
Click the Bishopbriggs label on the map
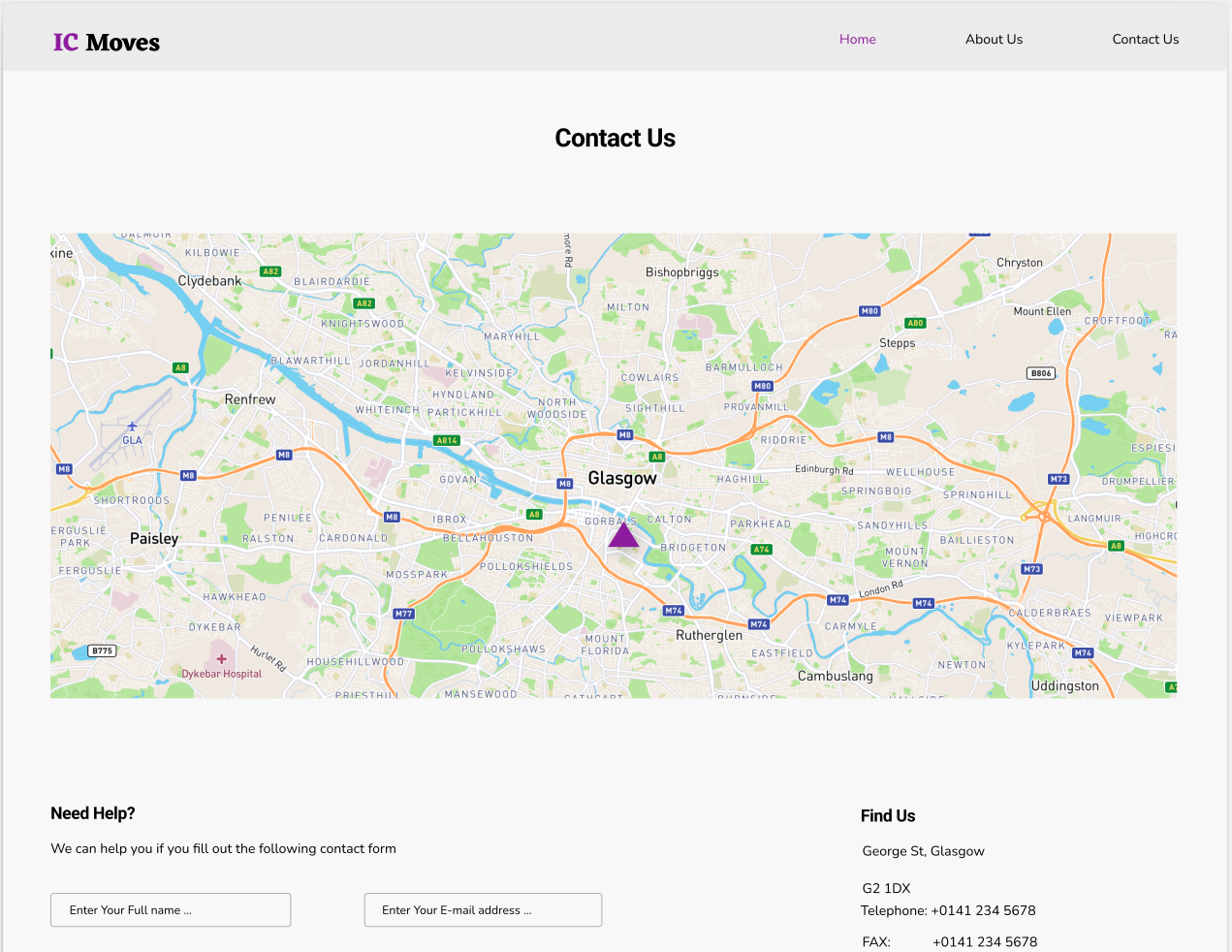point(681,272)
